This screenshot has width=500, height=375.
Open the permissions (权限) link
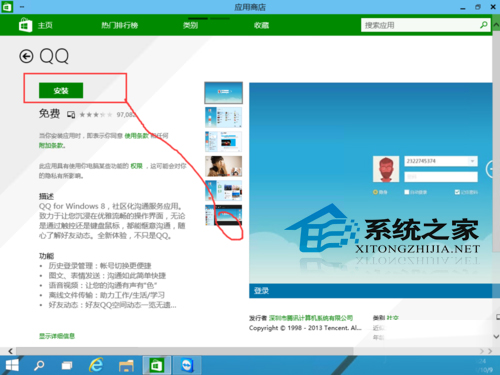coord(136,166)
